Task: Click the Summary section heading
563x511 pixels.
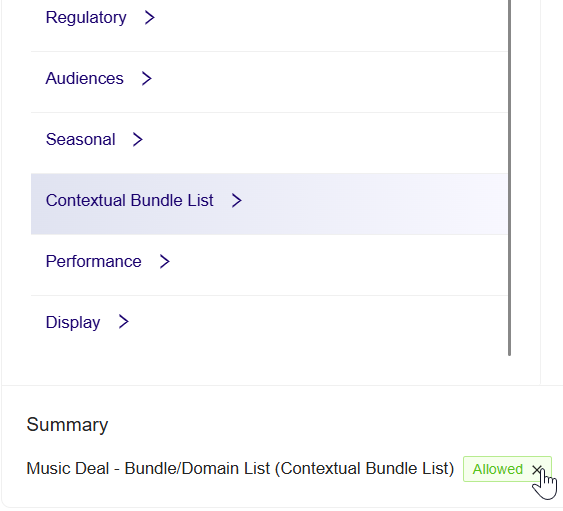Action: [x=67, y=424]
